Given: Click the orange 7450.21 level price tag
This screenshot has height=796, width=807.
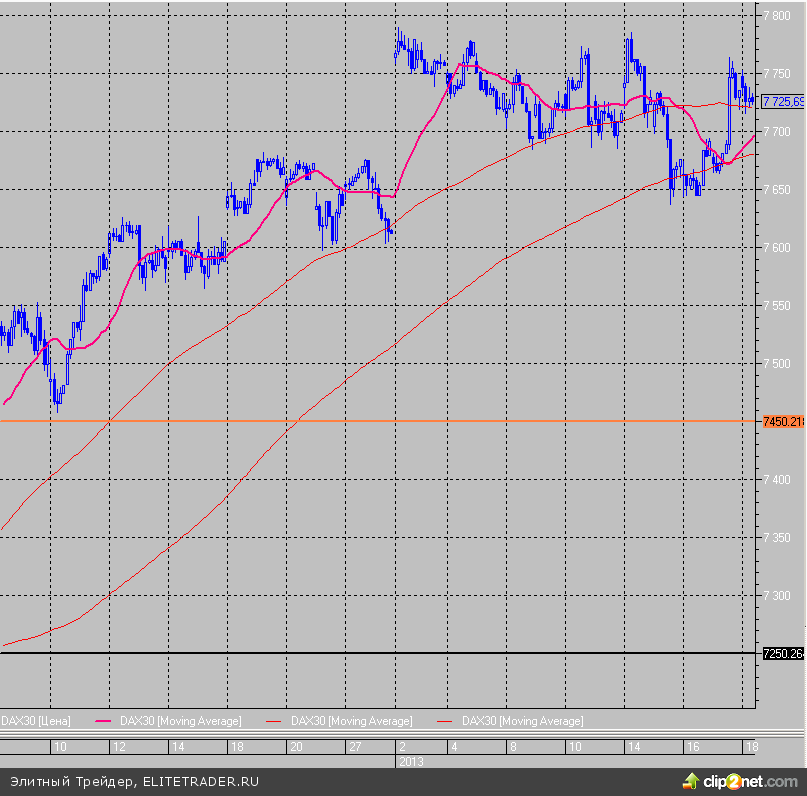Looking at the screenshot, I should tap(783, 422).
